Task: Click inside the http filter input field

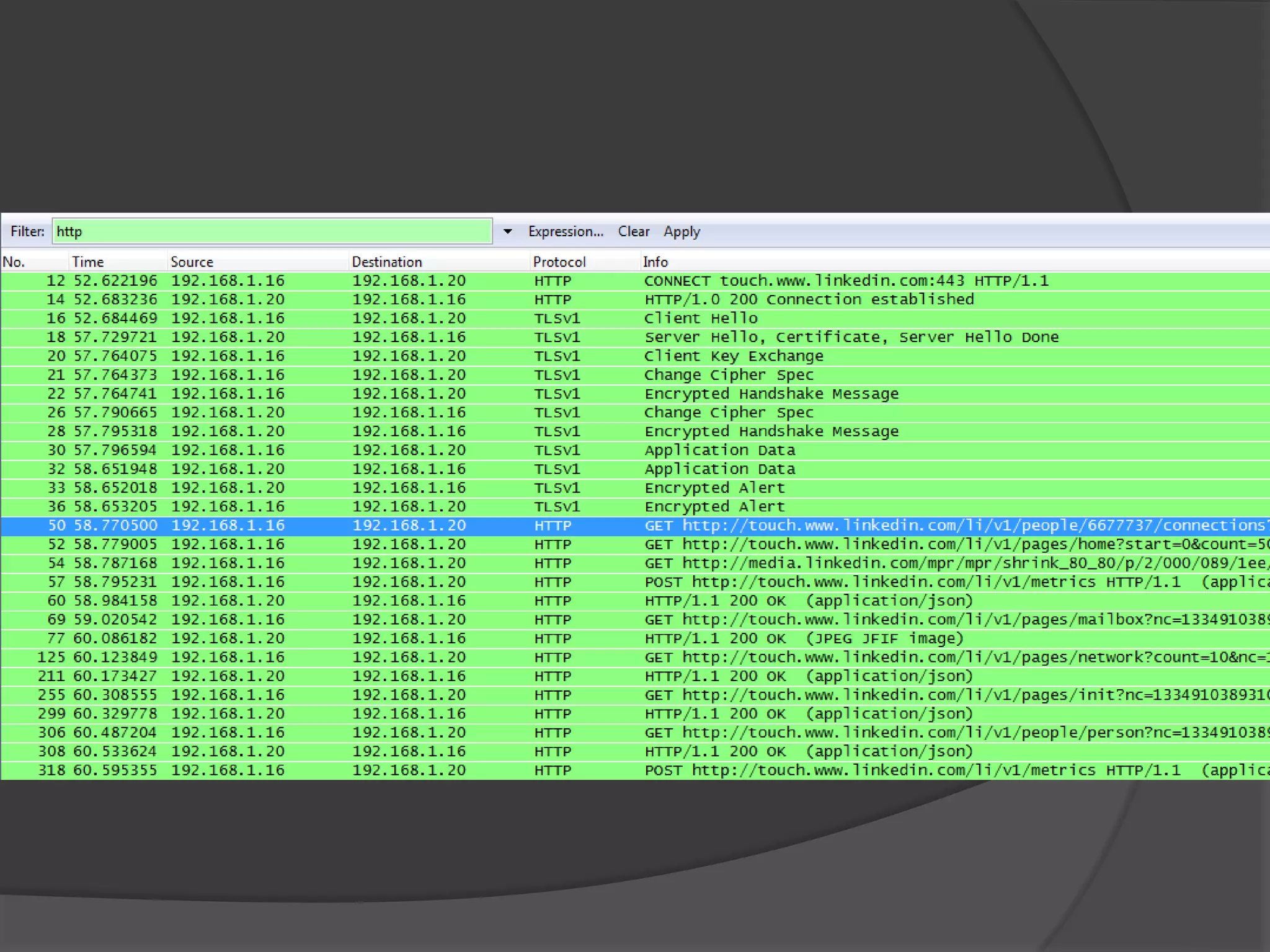Action: point(272,232)
